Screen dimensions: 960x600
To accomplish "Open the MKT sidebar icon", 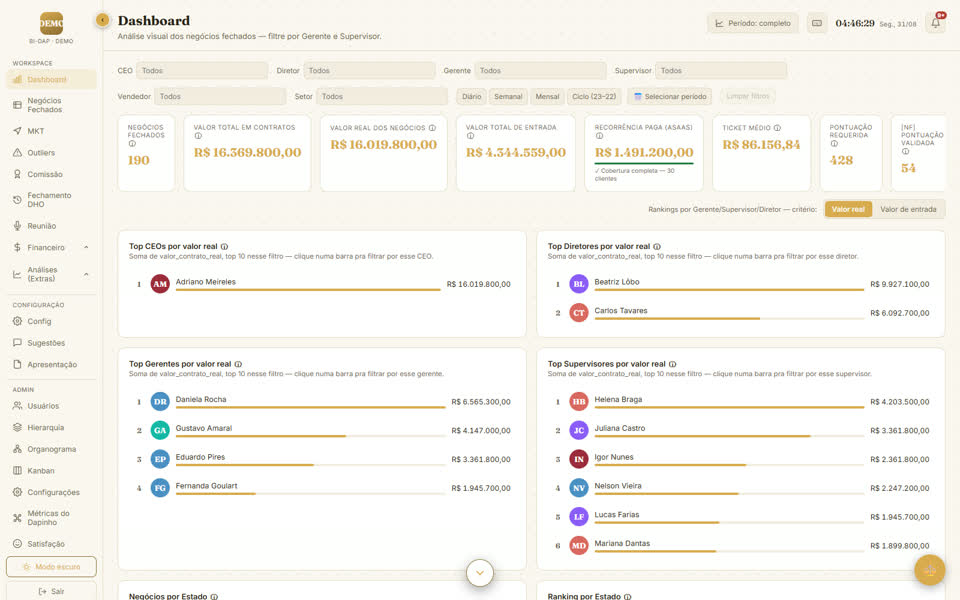I will [17, 131].
